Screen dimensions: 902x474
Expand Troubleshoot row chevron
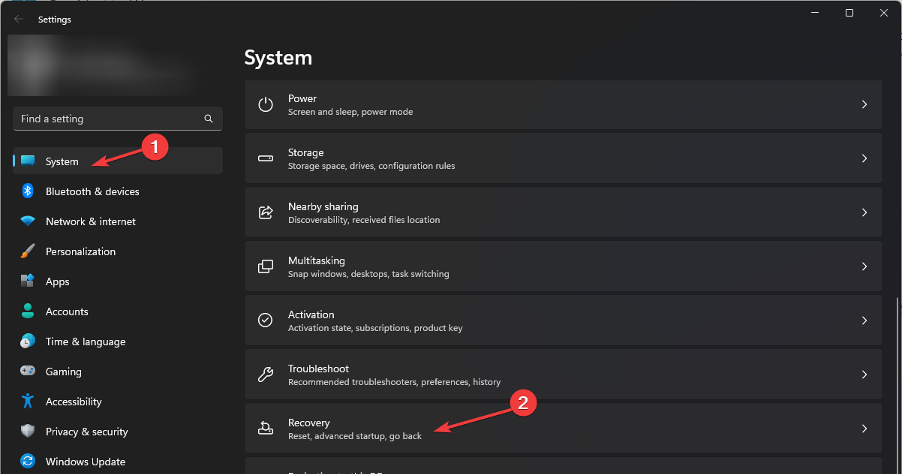click(x=864, y=374)
